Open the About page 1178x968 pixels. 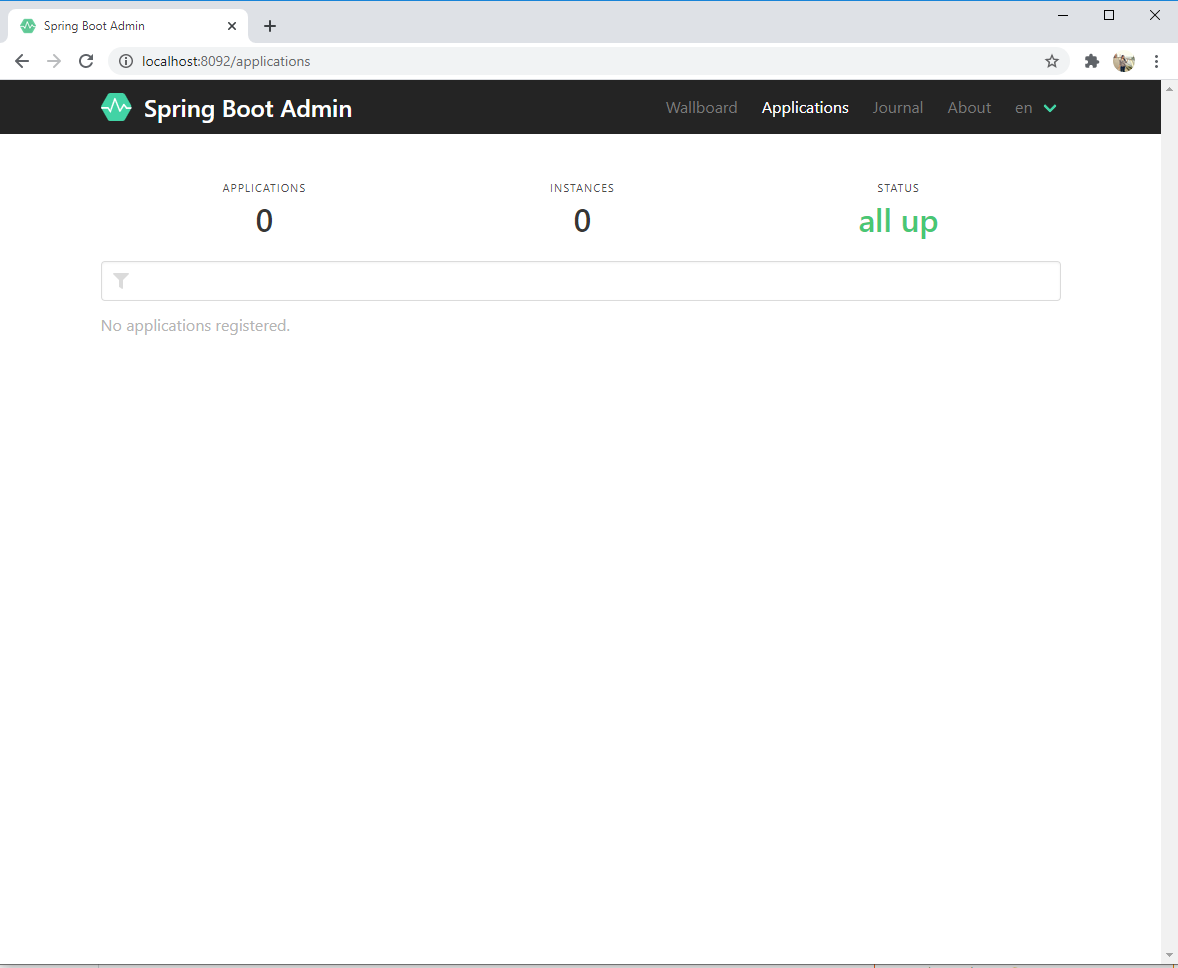point(968,107)
